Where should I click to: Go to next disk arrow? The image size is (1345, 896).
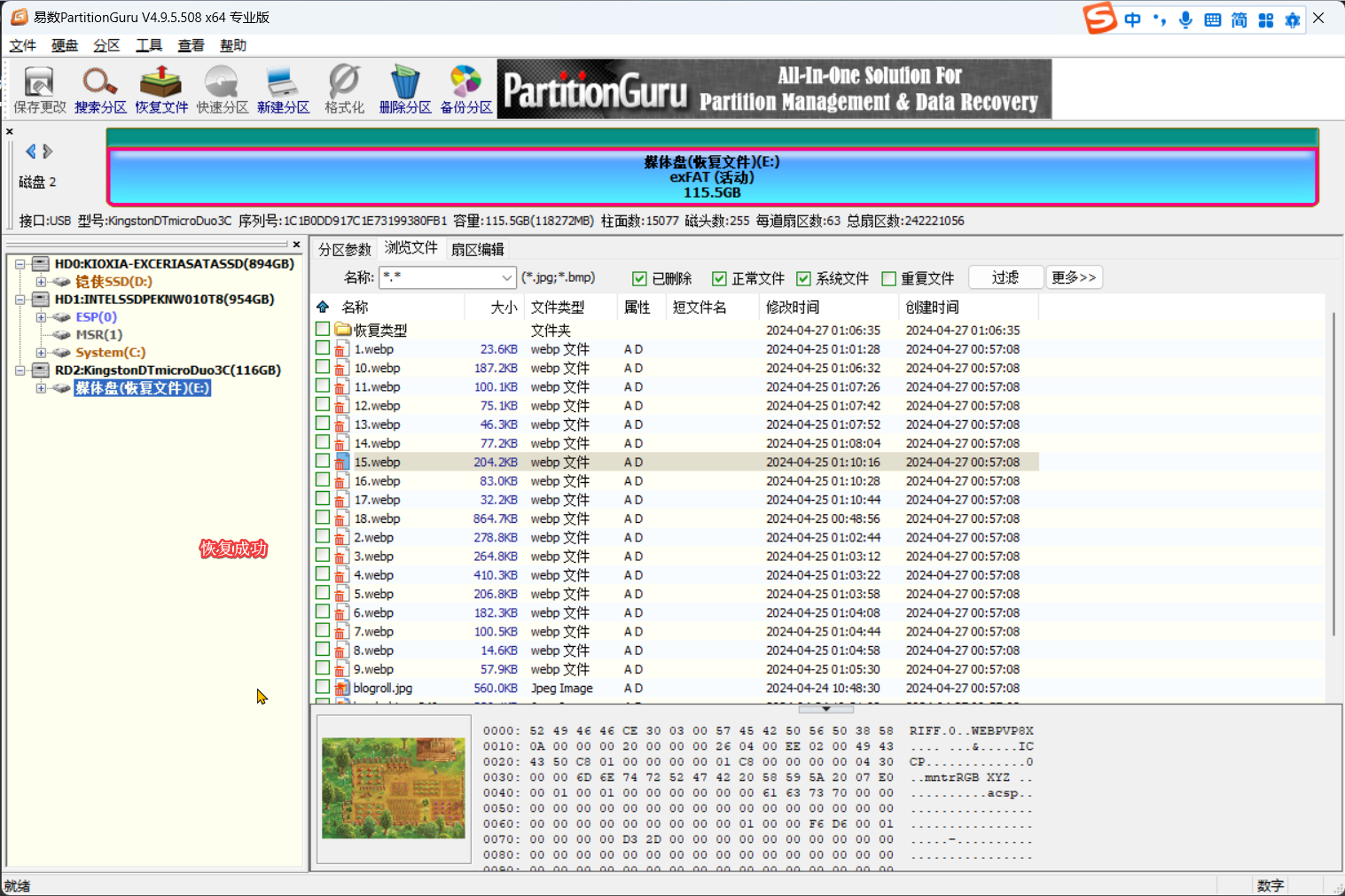(48, 152)
